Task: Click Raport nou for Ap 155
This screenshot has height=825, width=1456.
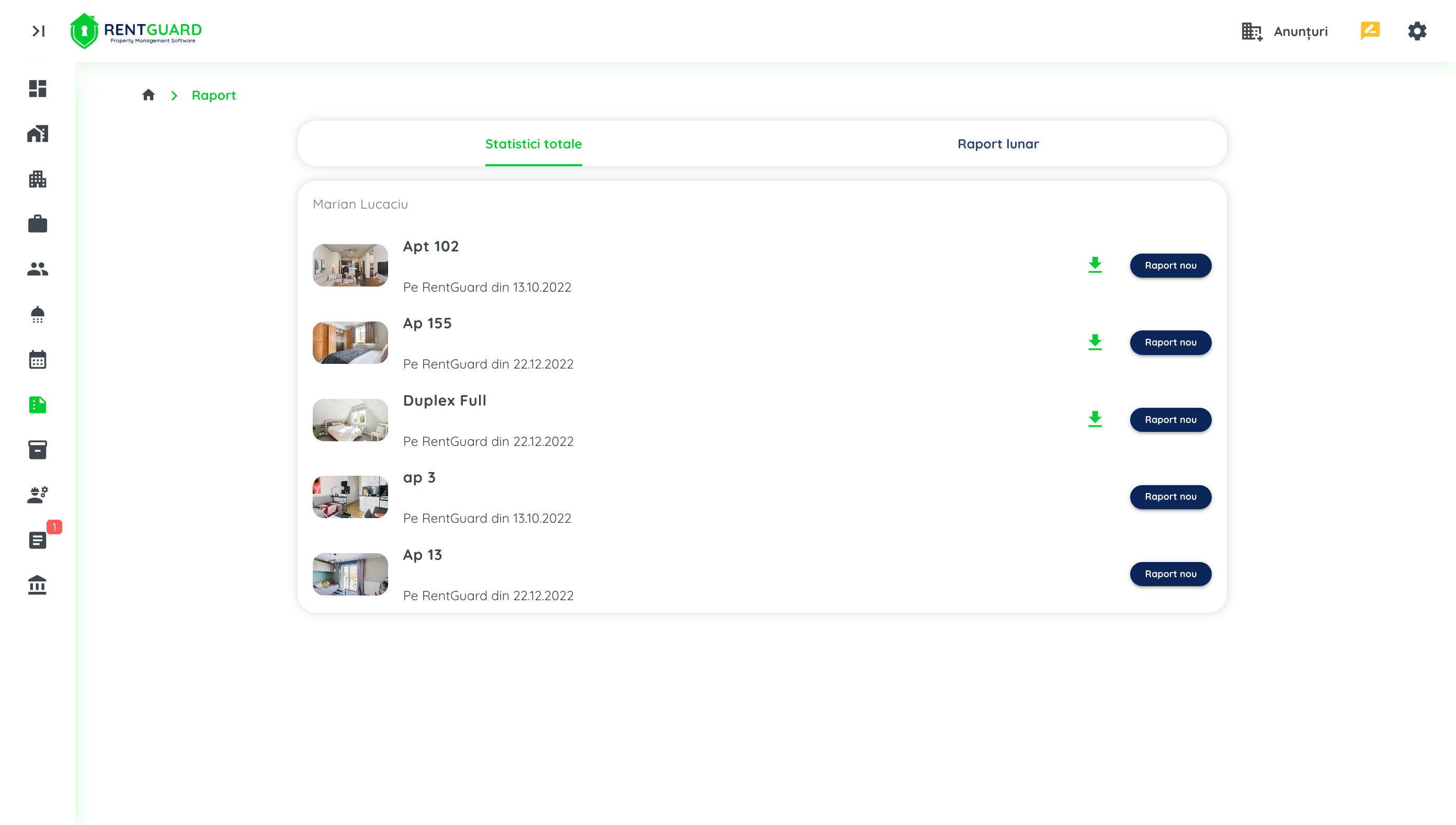Action: click(x=1170, y=342)
